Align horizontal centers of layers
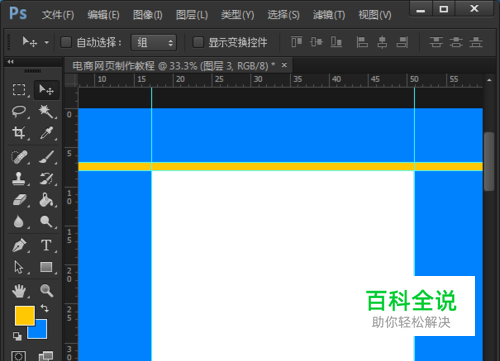 click(382, 42)
